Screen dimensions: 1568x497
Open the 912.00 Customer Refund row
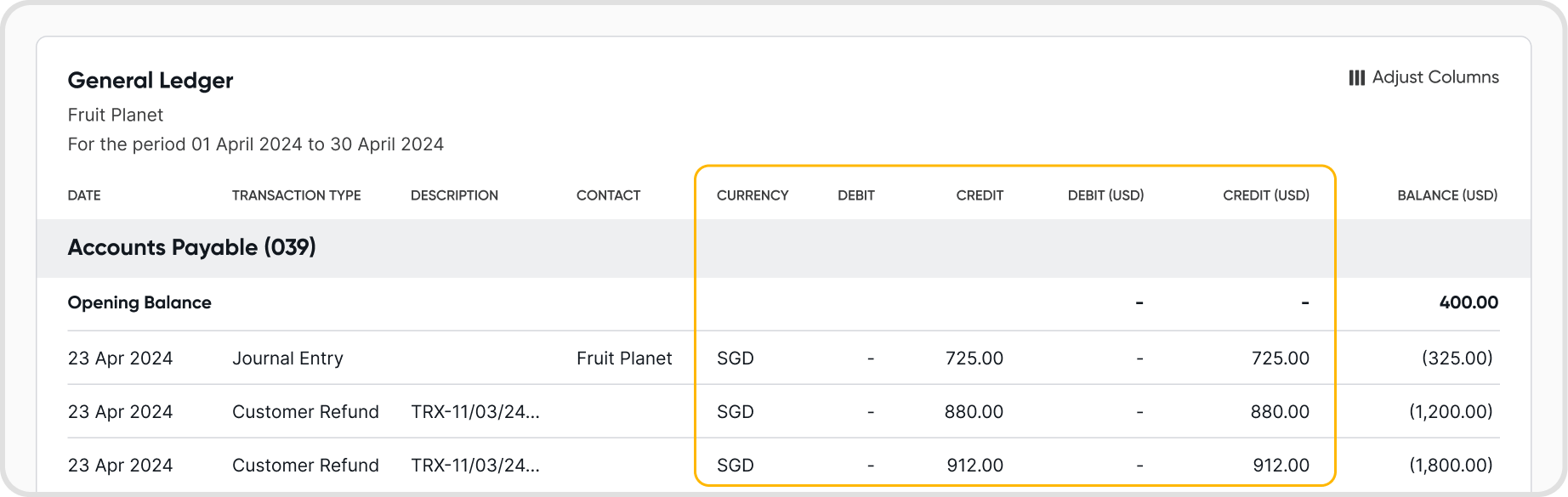[x=305, y=466]
